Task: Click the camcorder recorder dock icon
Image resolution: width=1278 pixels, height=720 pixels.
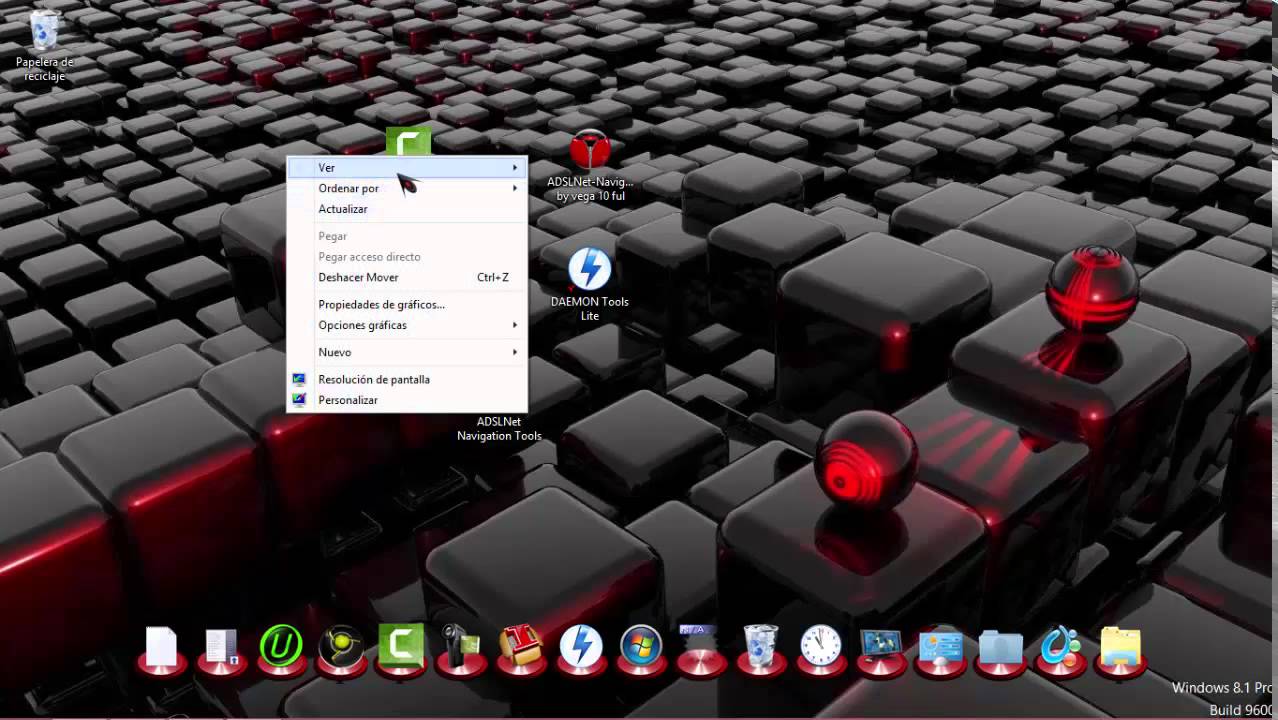Action: tap(461, 646)
